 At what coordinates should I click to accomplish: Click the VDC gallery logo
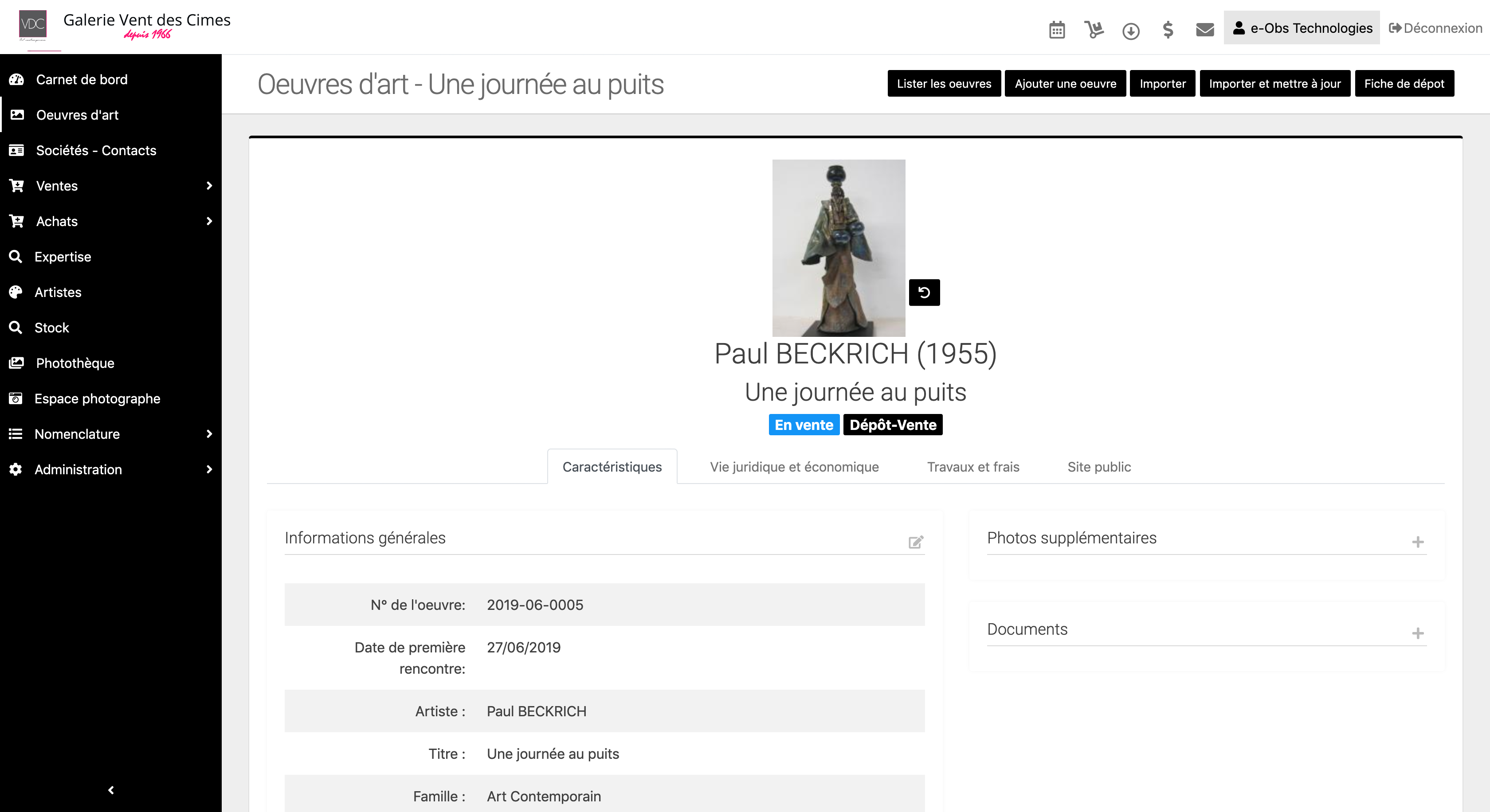(x=33, y=25)
